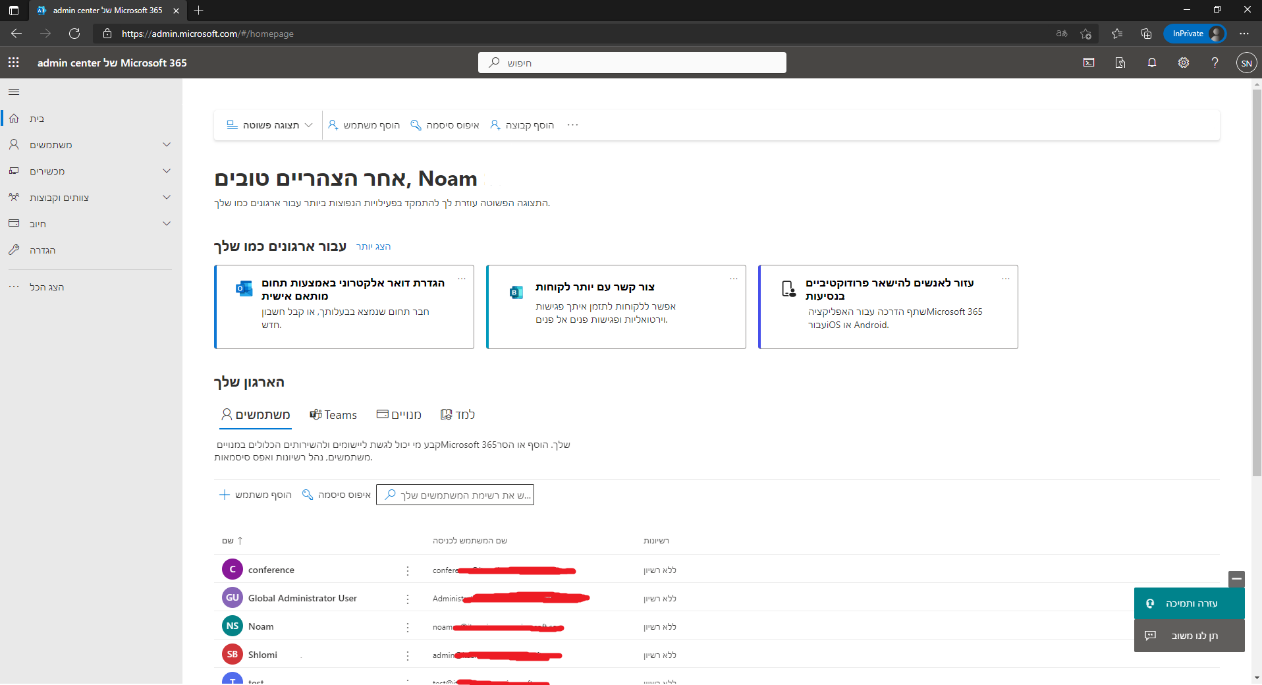Open more actions for Shlomi user row
Image resolution: width=1262 pixels, height=685 pixels.
pos(407,655)
